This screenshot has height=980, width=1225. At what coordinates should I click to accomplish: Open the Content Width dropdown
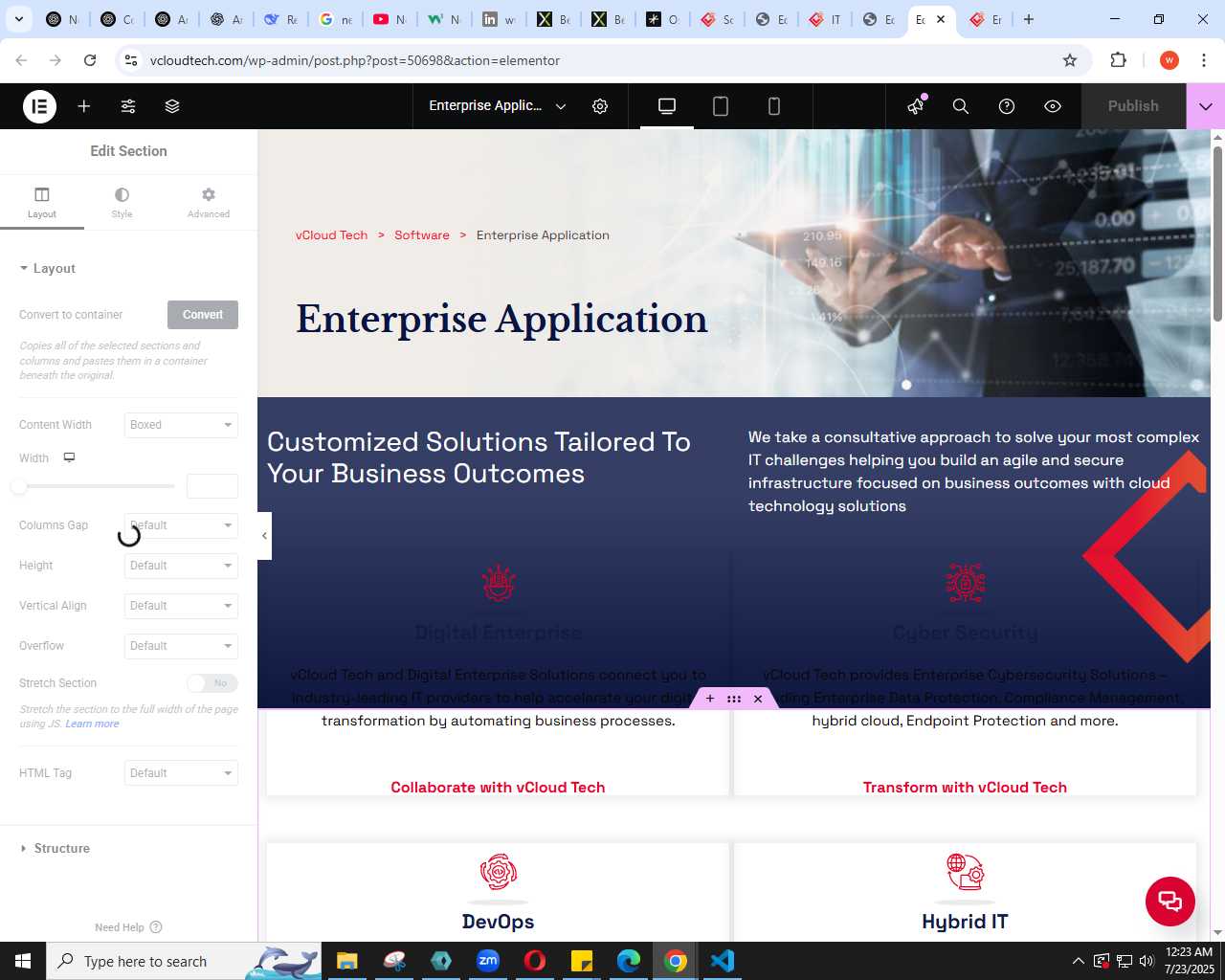point(181,425)
